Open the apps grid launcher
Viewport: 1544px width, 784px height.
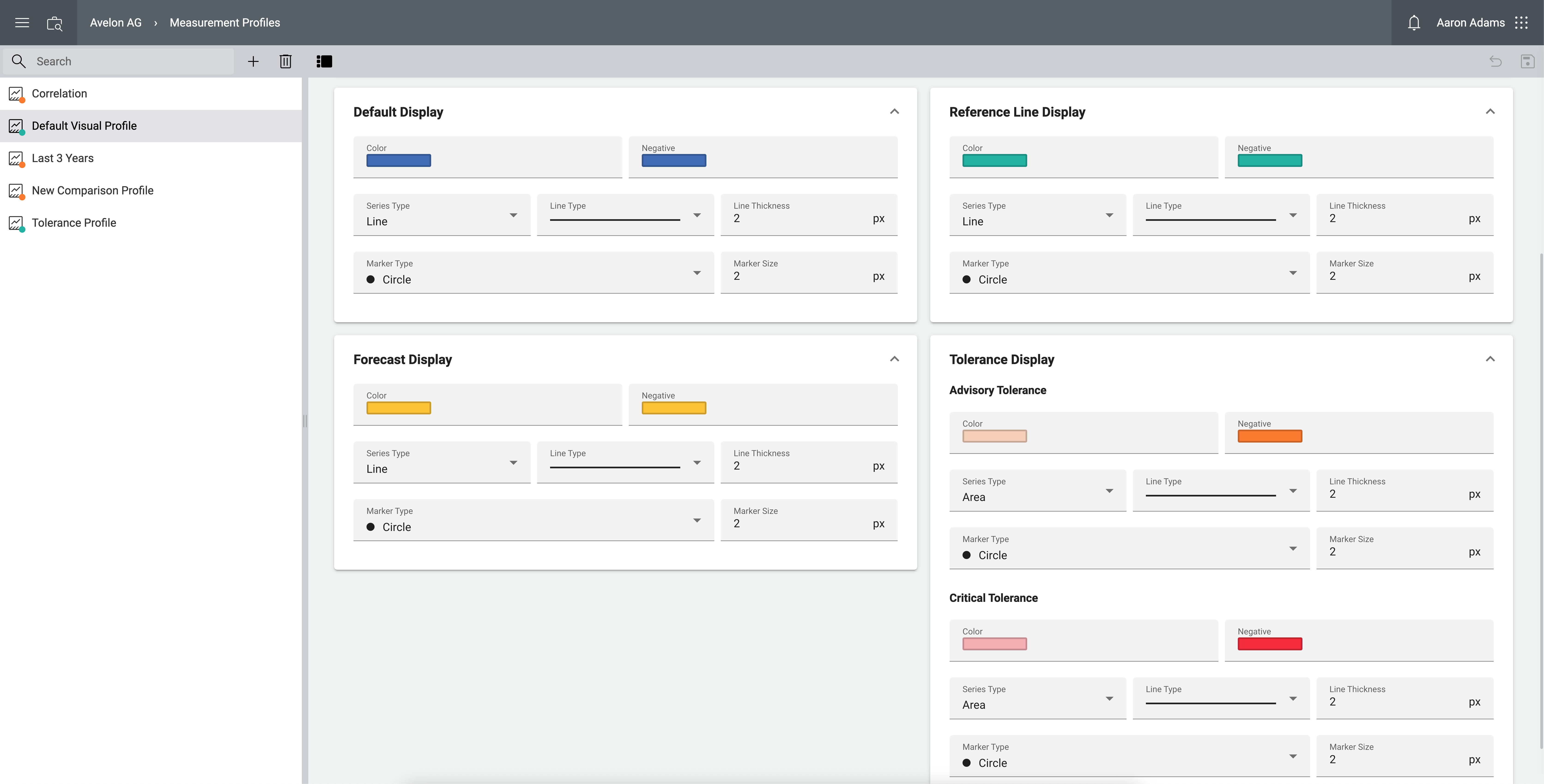[1521, 23]
